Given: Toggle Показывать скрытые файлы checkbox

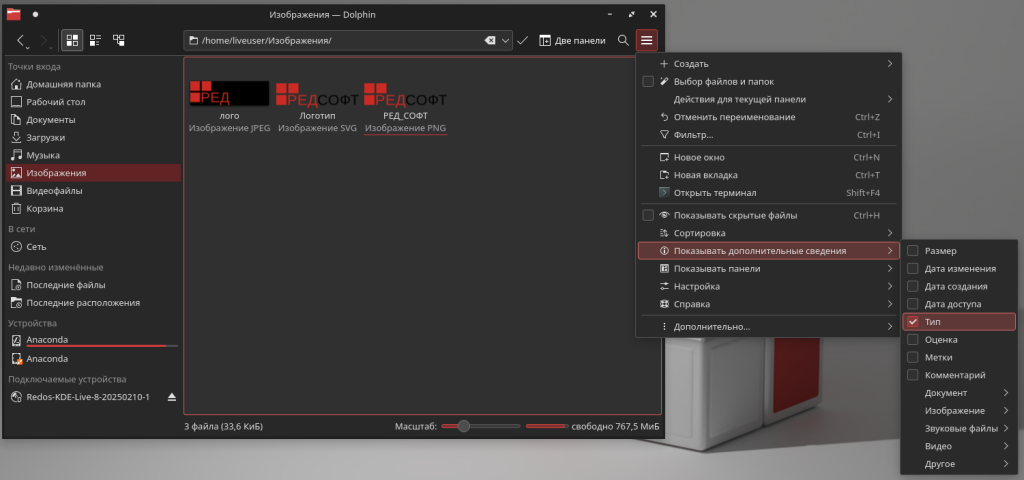Looking at the screenshot, I should [x=648, y=215].
